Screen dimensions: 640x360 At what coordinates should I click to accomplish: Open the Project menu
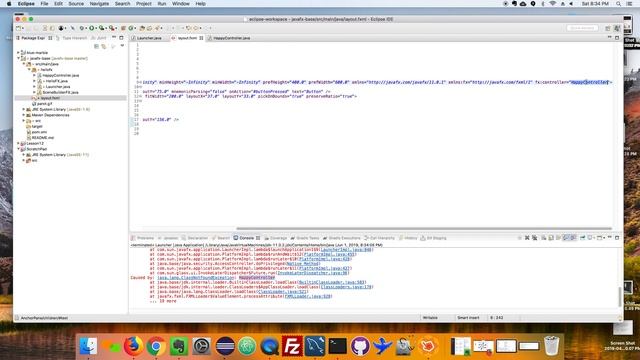tap(144, 4)
